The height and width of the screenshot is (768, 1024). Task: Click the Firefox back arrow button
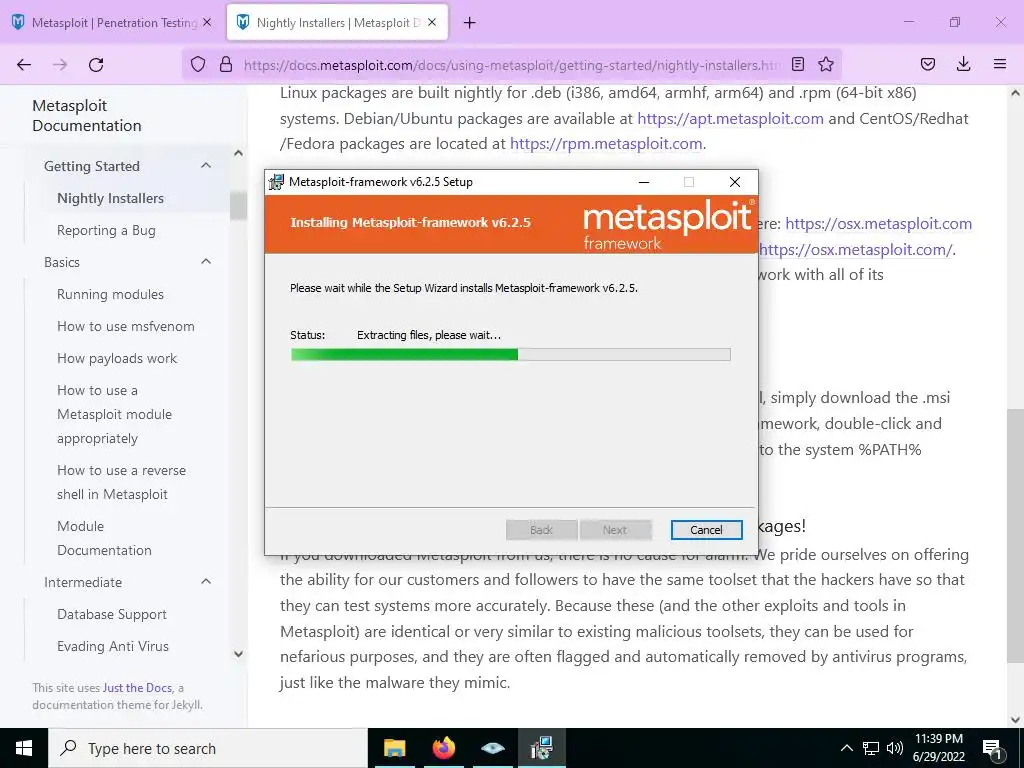pyautogui.click(x=24, y=64)
